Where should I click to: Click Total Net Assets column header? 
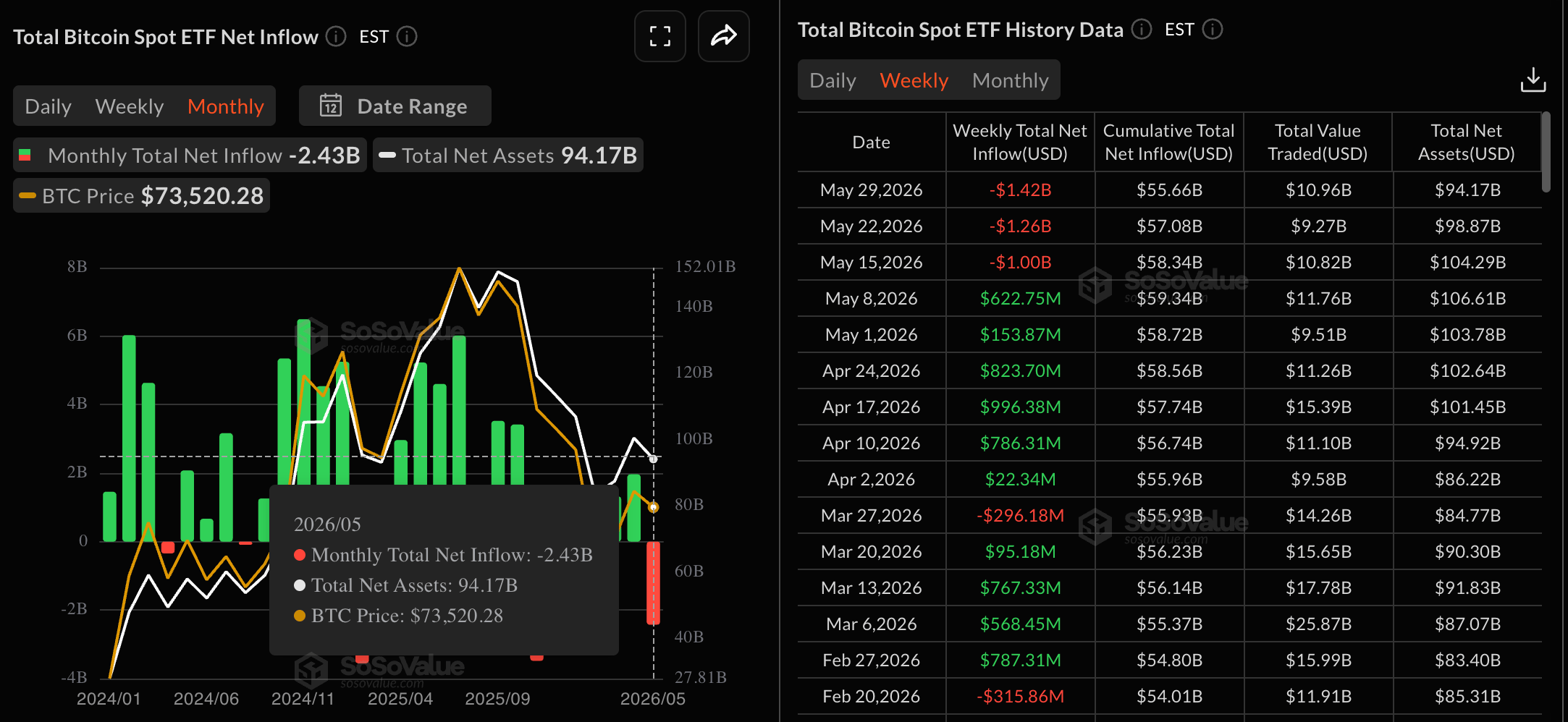(x=1467, y=142)
